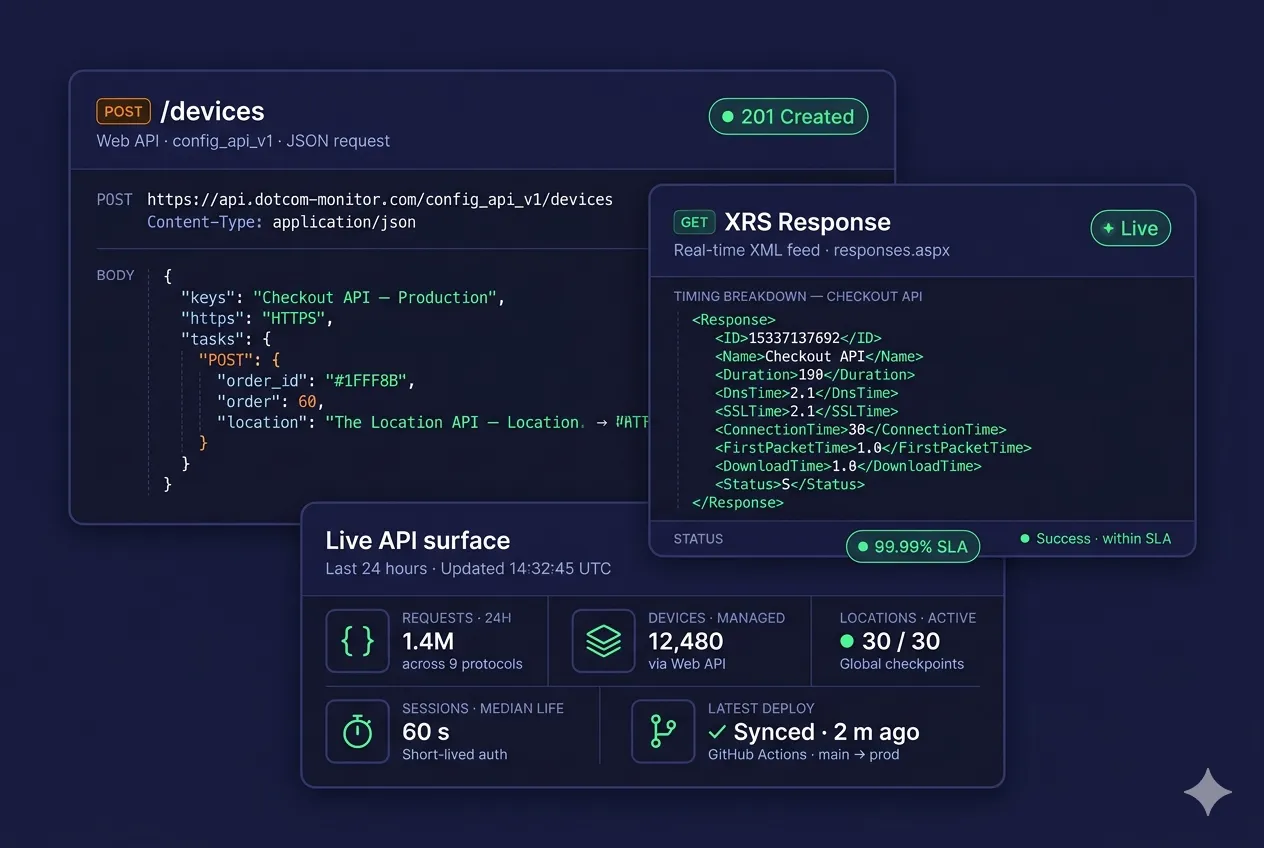This screenshot has width=1264, height=848.
Task: Click Last 24 hours updated timestamp
Action: 468,568
